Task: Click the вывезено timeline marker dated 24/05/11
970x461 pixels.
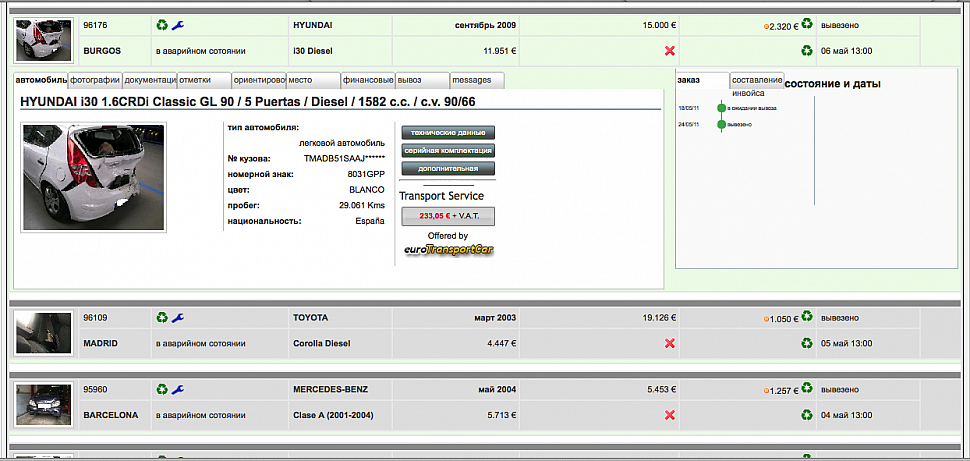Action: point(721,124)
